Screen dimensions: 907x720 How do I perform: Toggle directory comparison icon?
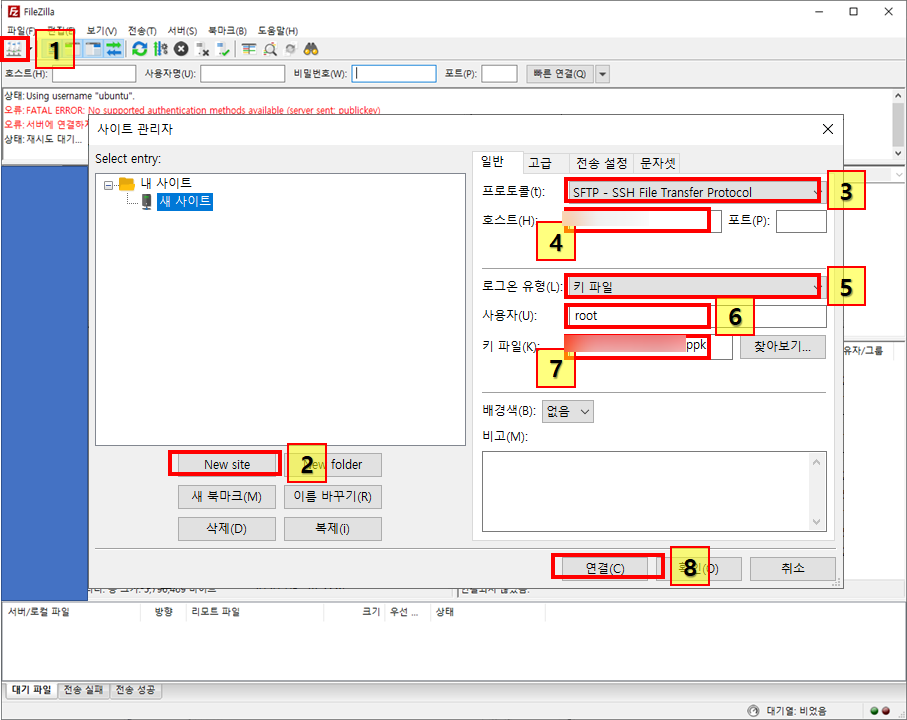point(270,49)
